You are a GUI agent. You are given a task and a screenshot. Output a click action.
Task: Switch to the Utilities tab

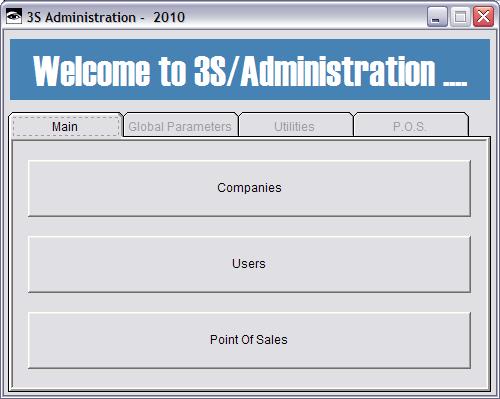point(295,126)
